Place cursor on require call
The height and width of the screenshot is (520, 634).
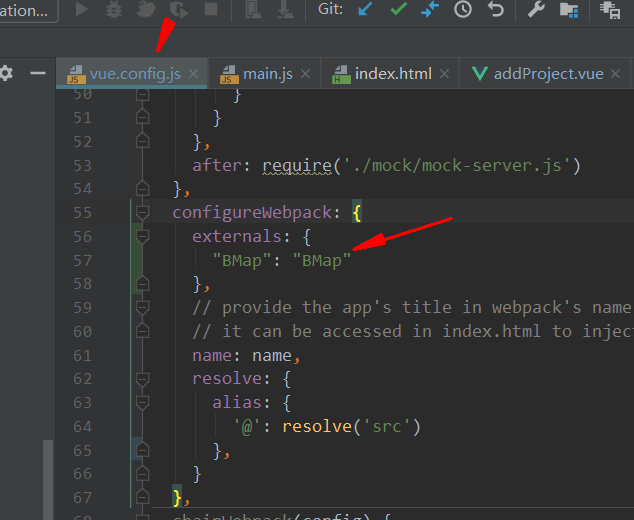coord(297,166)
